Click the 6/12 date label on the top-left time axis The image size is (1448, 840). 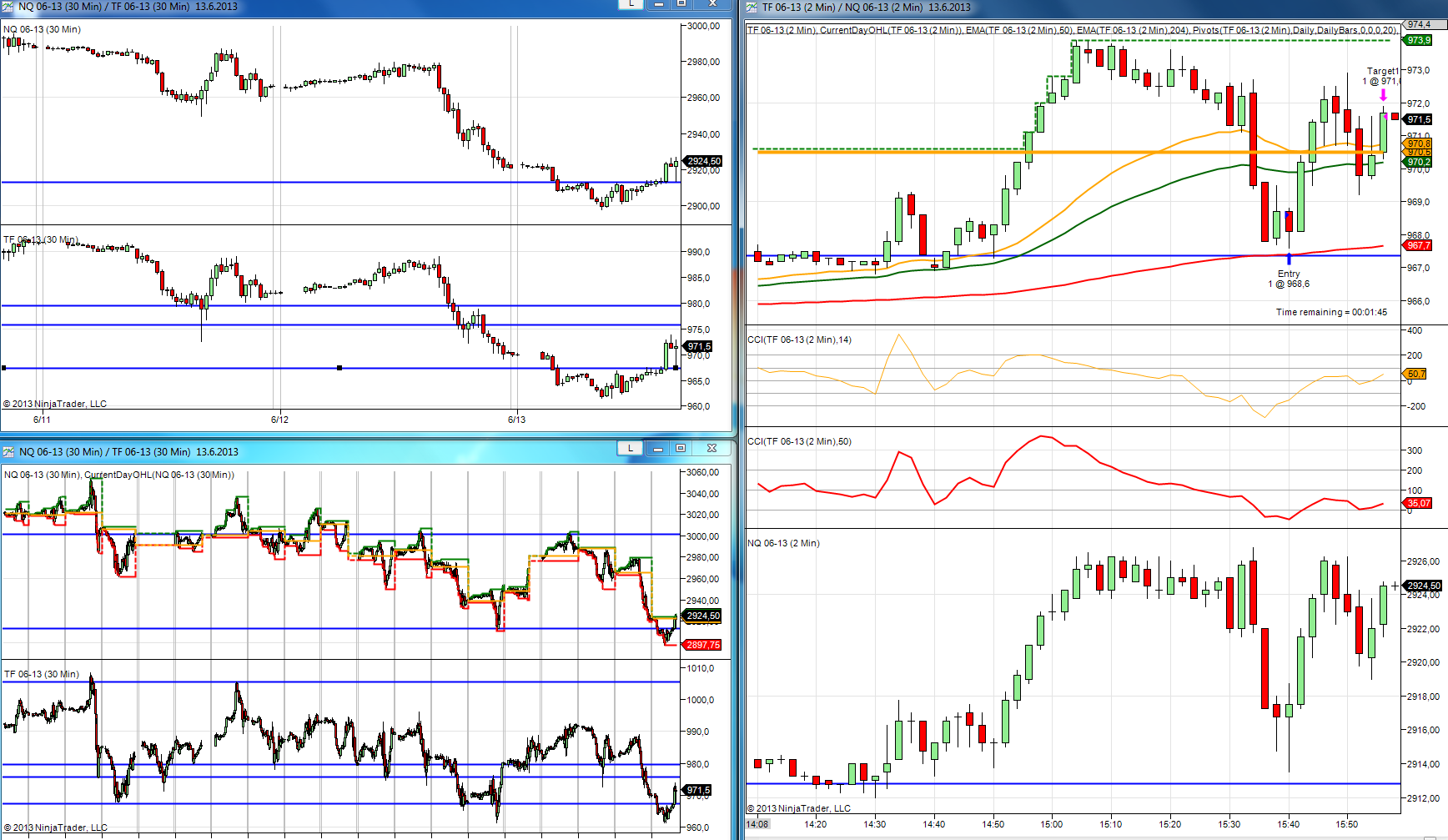coord(279,420)
